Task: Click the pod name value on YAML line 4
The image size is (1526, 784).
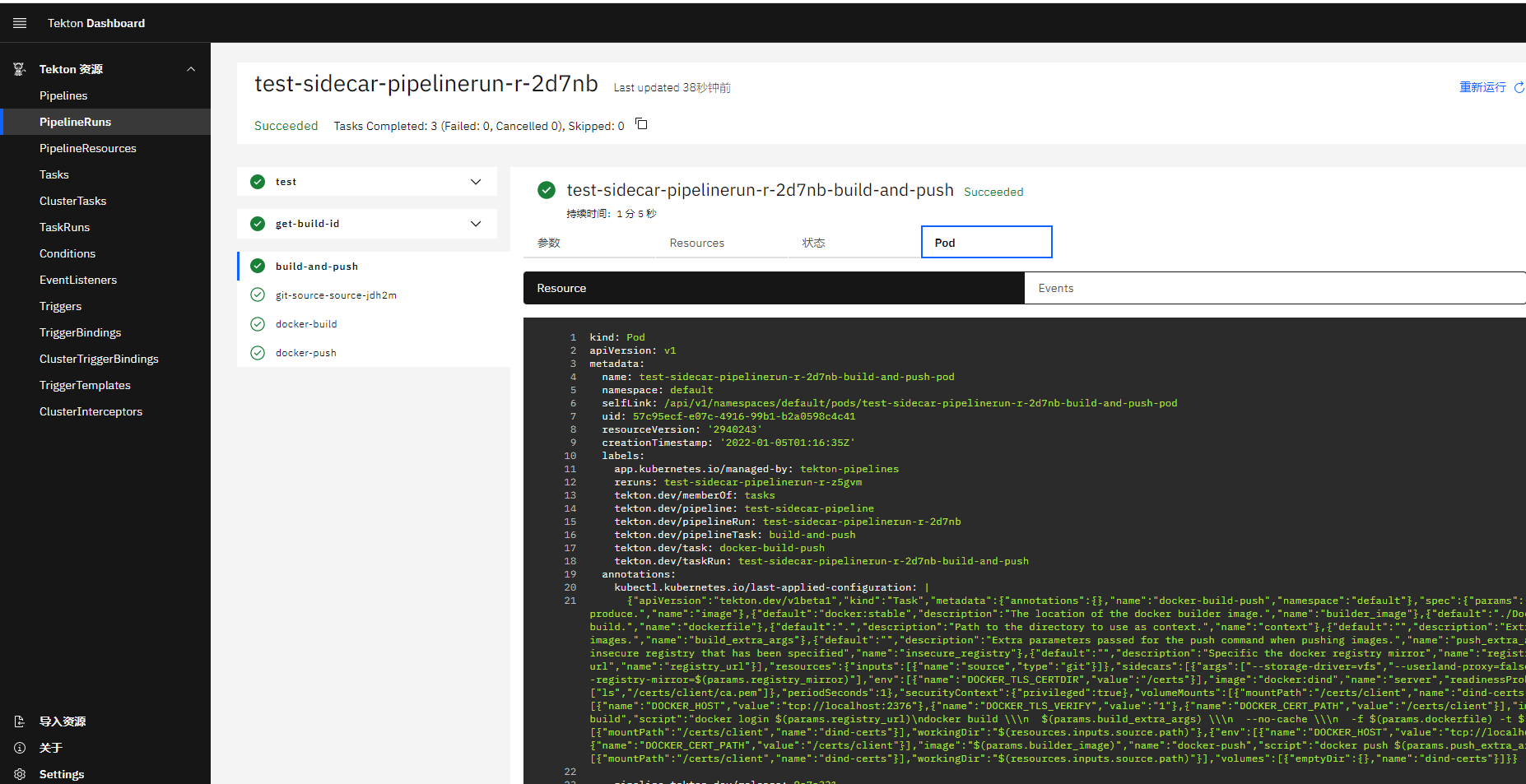Action: tap(797, 377)
